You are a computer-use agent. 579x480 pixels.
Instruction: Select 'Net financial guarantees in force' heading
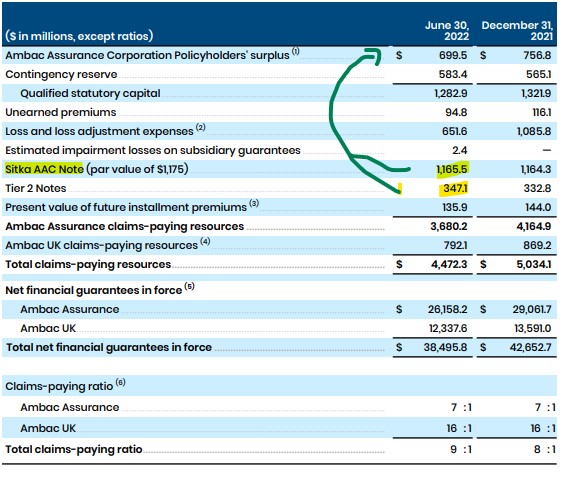[93, 291]
